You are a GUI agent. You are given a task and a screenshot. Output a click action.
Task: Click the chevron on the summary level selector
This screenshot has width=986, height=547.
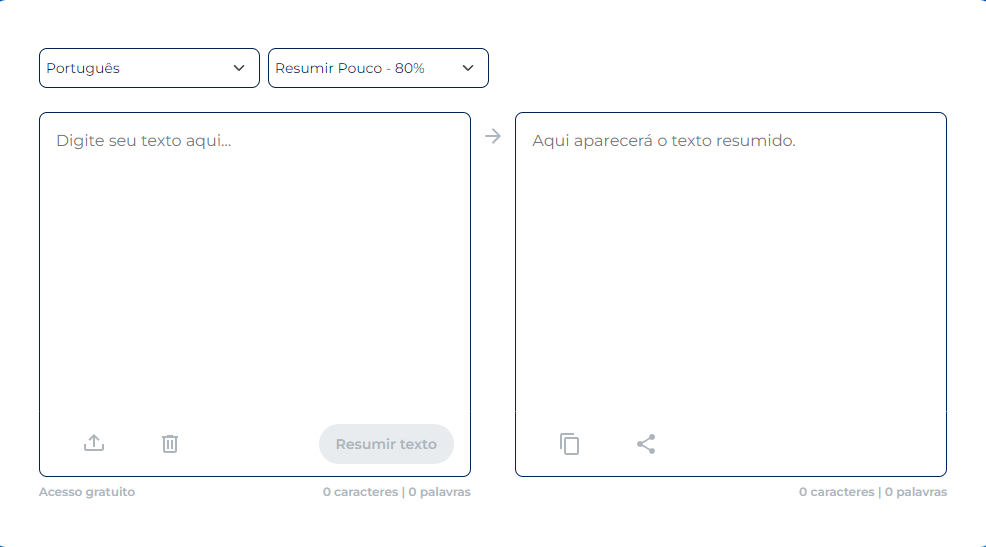[468, 68]
